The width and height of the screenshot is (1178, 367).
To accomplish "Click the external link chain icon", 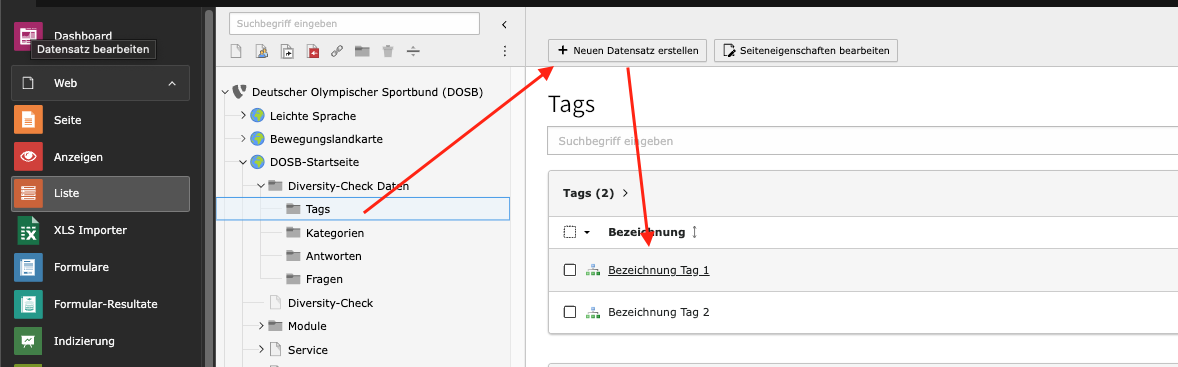I will click(x=337, y=52).
